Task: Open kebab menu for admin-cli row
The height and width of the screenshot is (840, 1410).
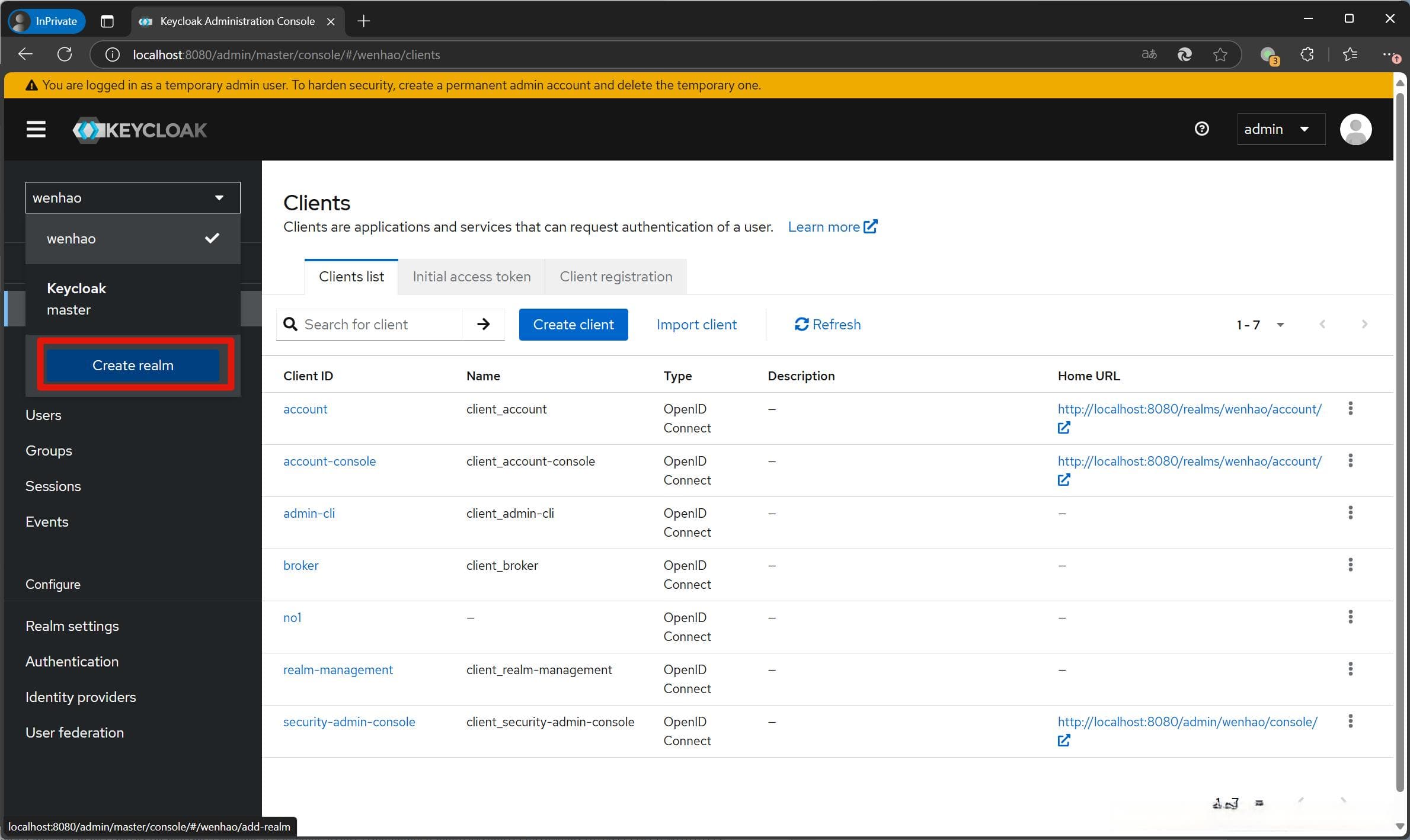Action: (1350, 512)
